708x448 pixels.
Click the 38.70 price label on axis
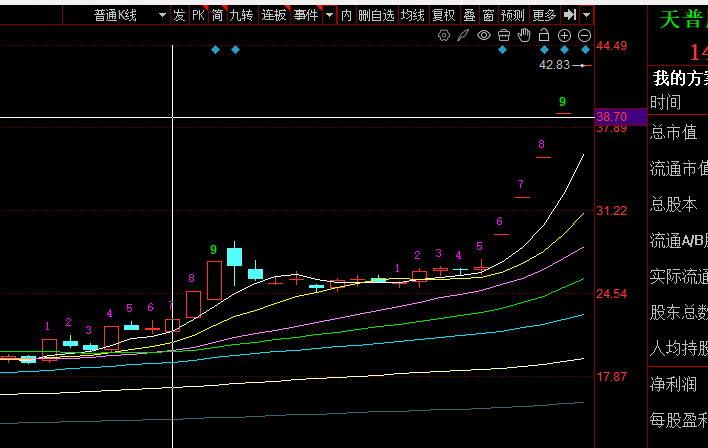(x=611, y=117)
